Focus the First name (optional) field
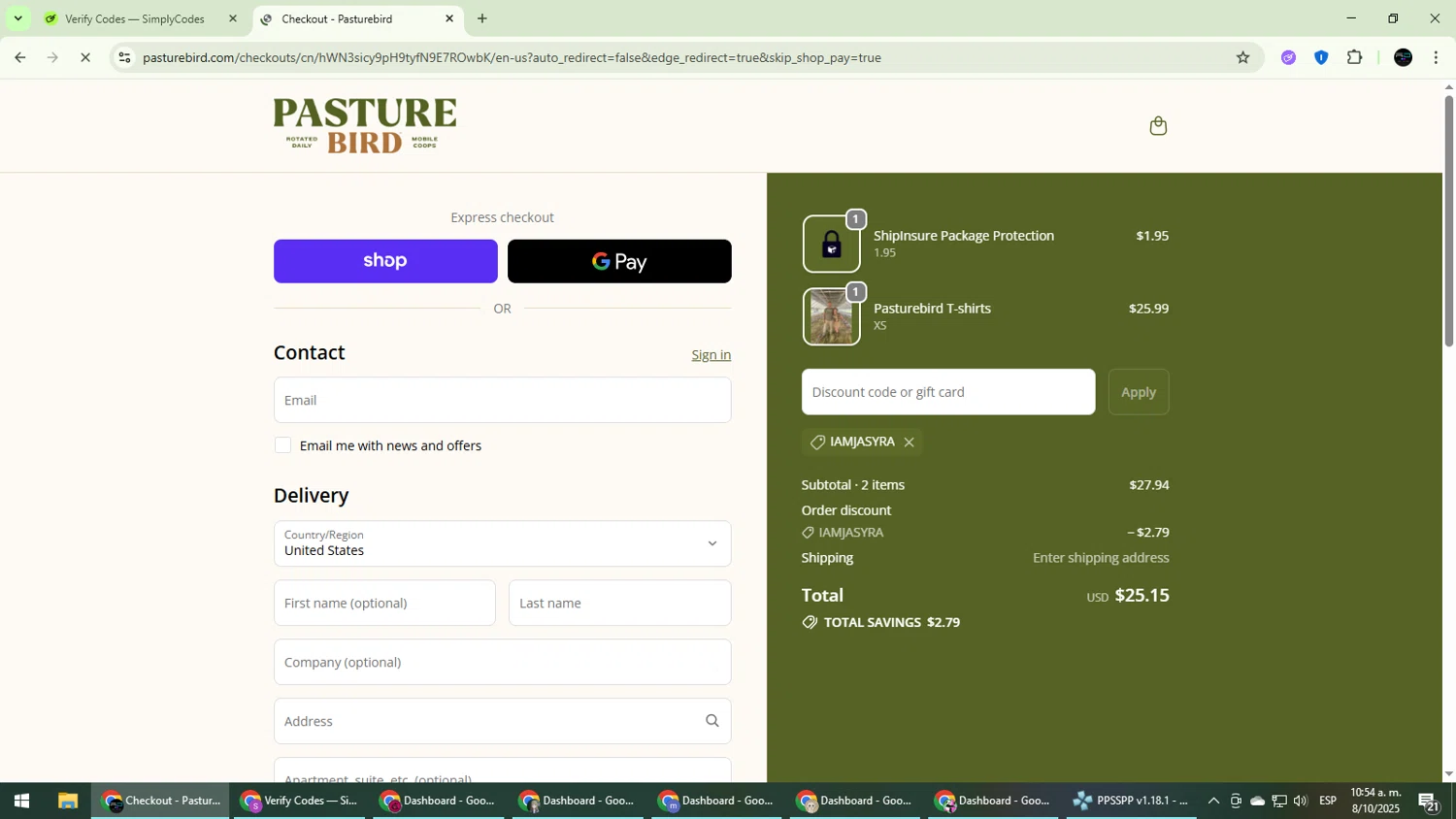 coord(384,603)
